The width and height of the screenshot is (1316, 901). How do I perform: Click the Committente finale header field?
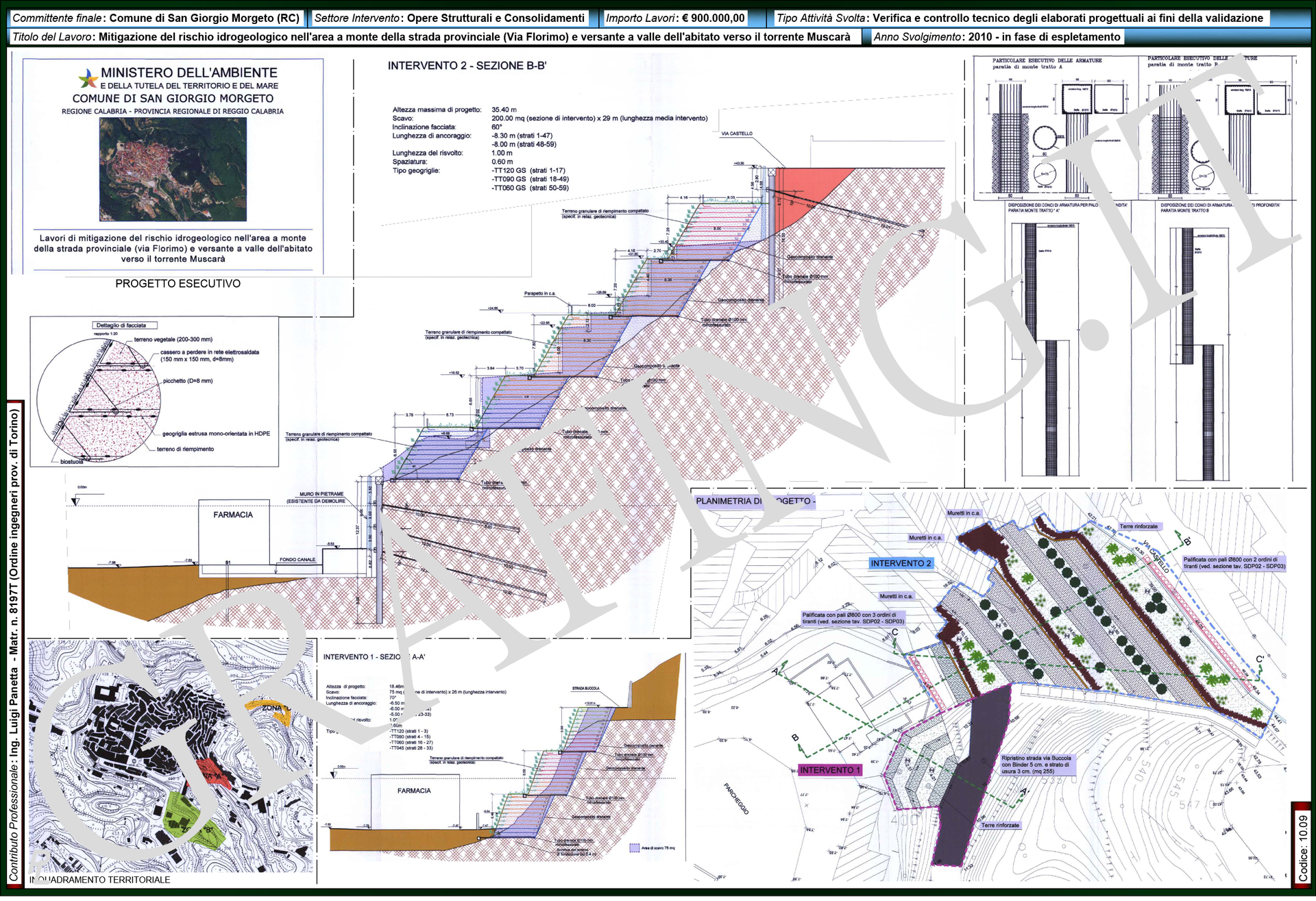tap(156, 18)
